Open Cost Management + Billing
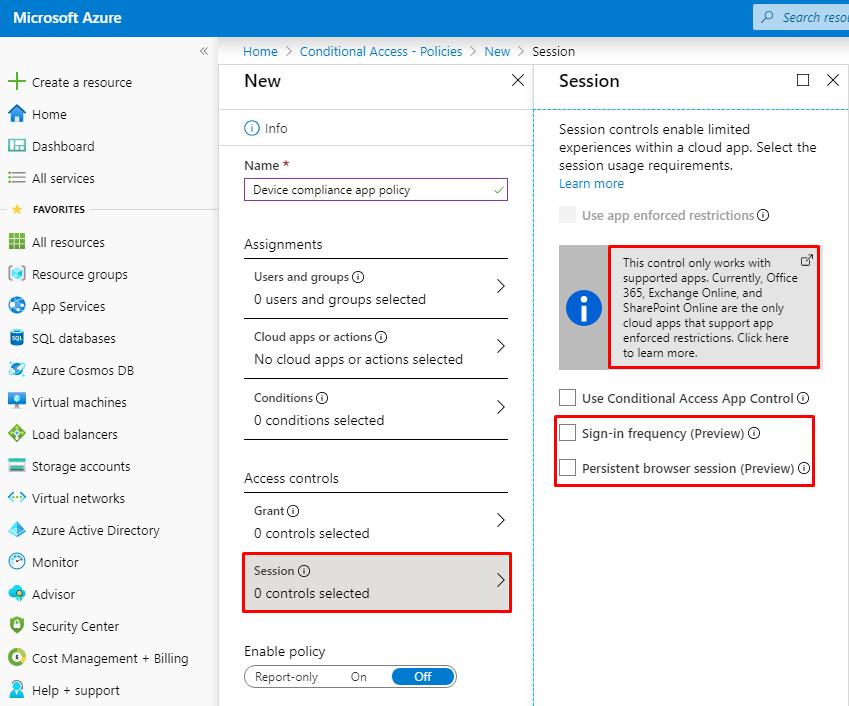849x706 pixels. coord(100,658)
